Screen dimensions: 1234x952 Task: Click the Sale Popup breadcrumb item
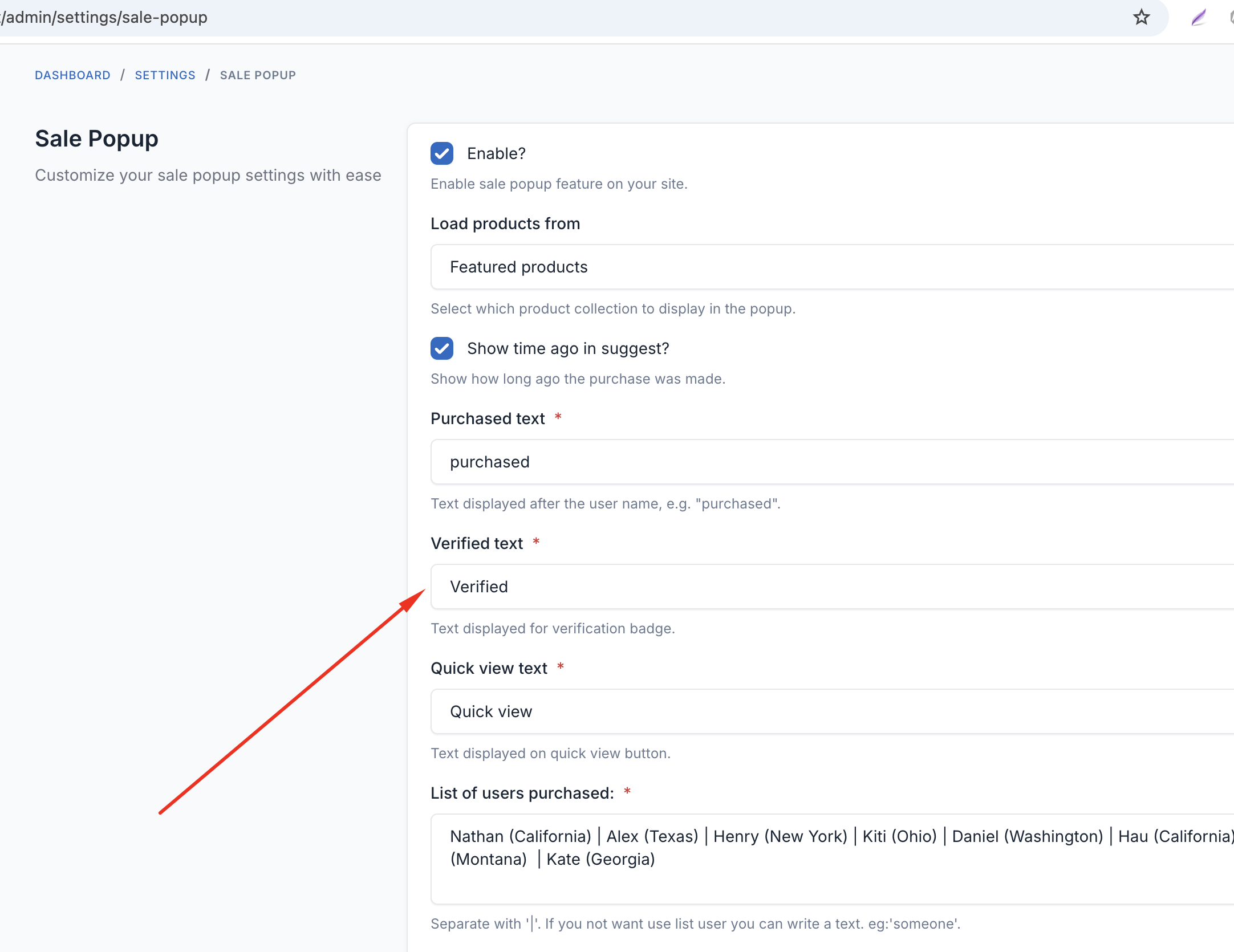[x=258, y=75]
